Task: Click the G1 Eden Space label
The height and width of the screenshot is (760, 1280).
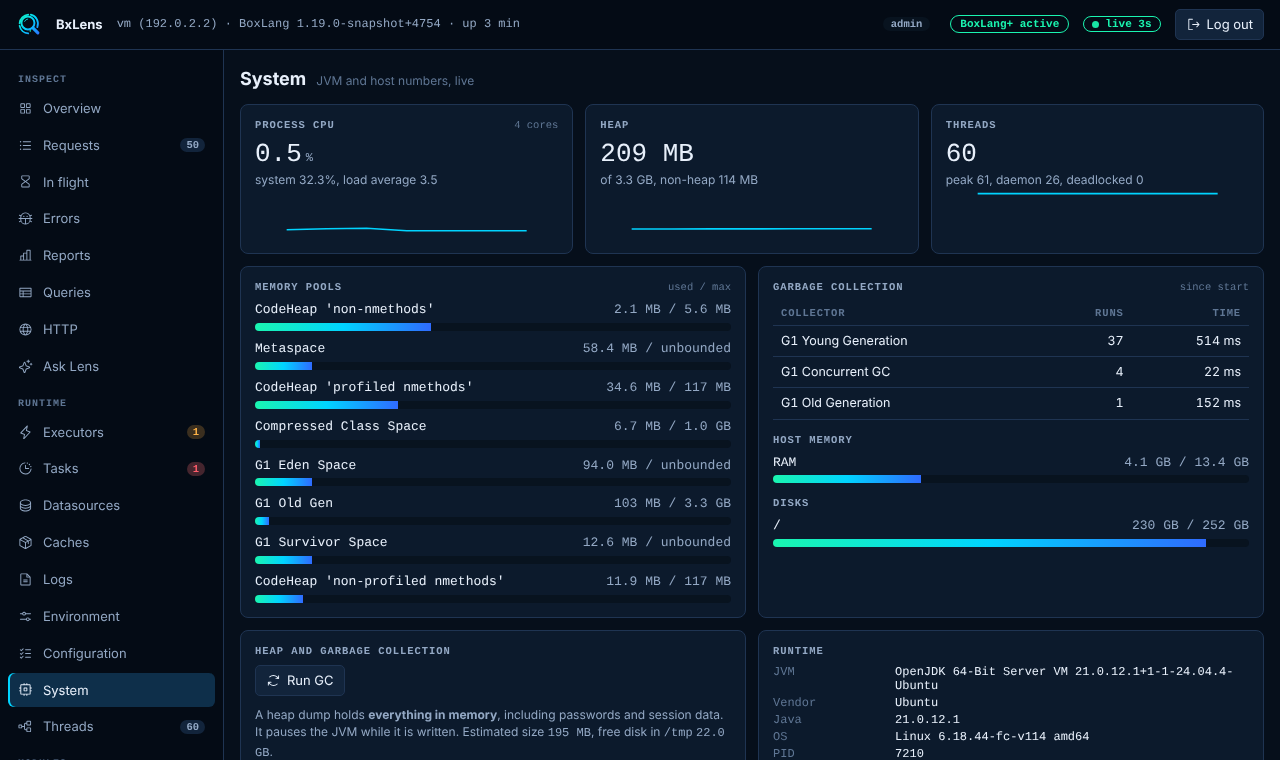Action: (305, 465)
